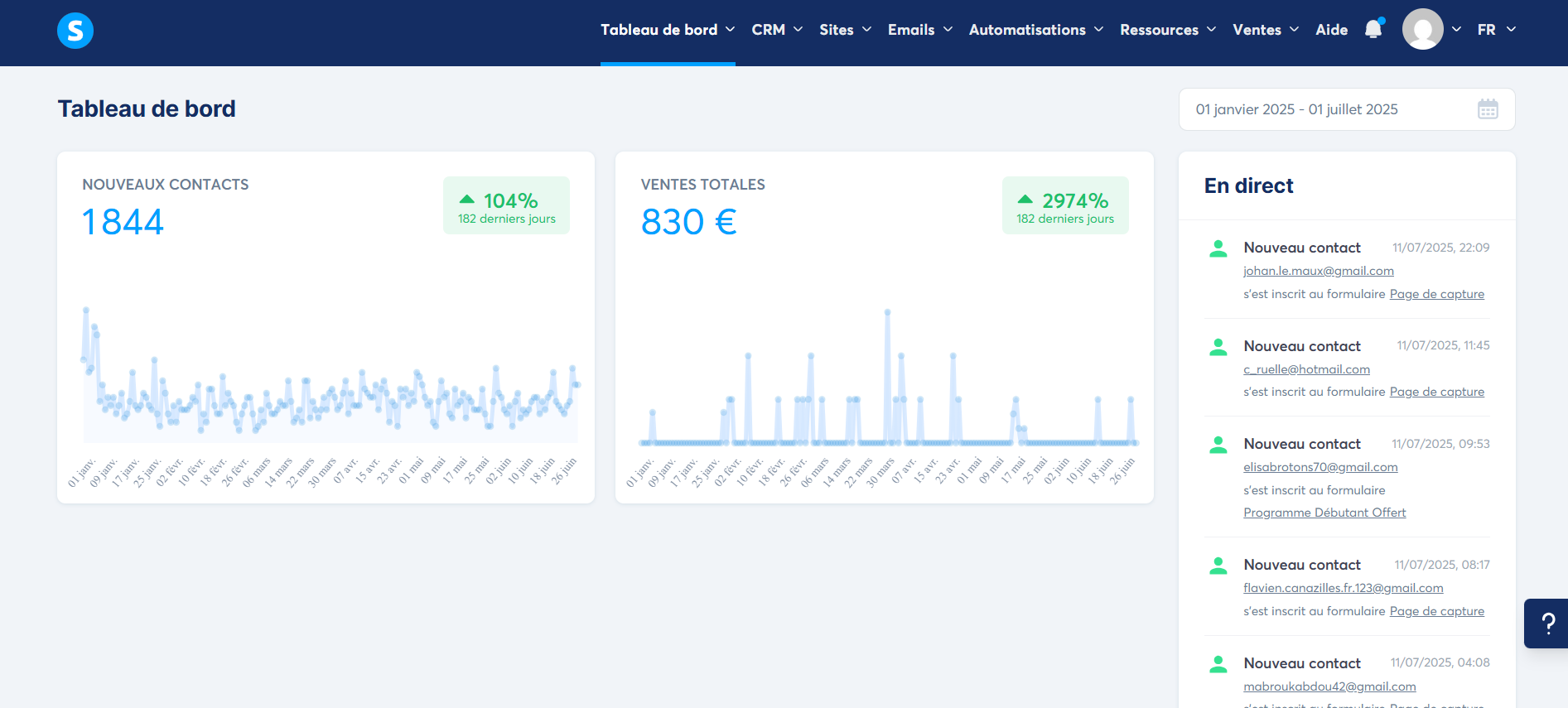Open Page de capture link for c_ruelle
This screenshot has height=708, width=1568.
point(1436,392)
